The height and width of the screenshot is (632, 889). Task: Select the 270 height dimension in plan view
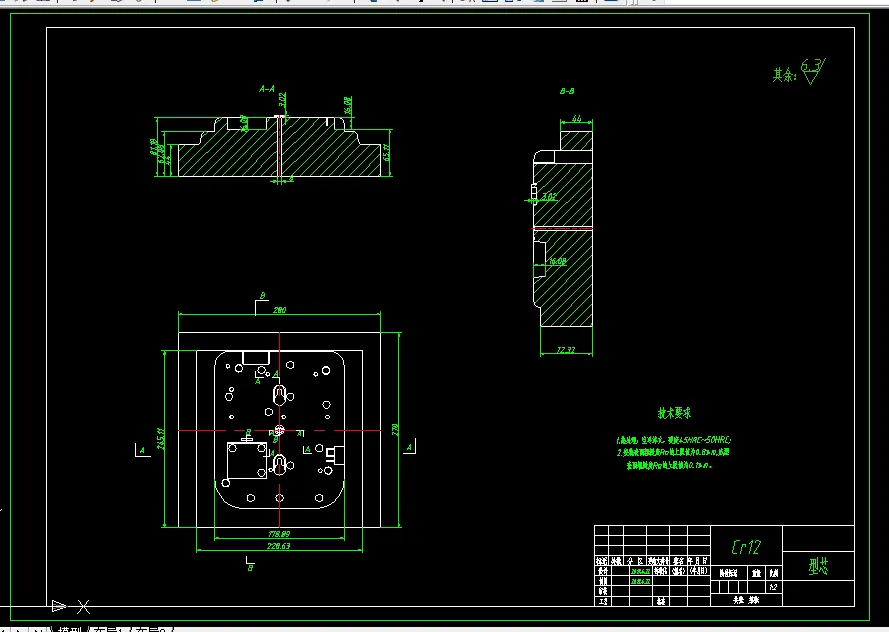click(x=395, y=430)
